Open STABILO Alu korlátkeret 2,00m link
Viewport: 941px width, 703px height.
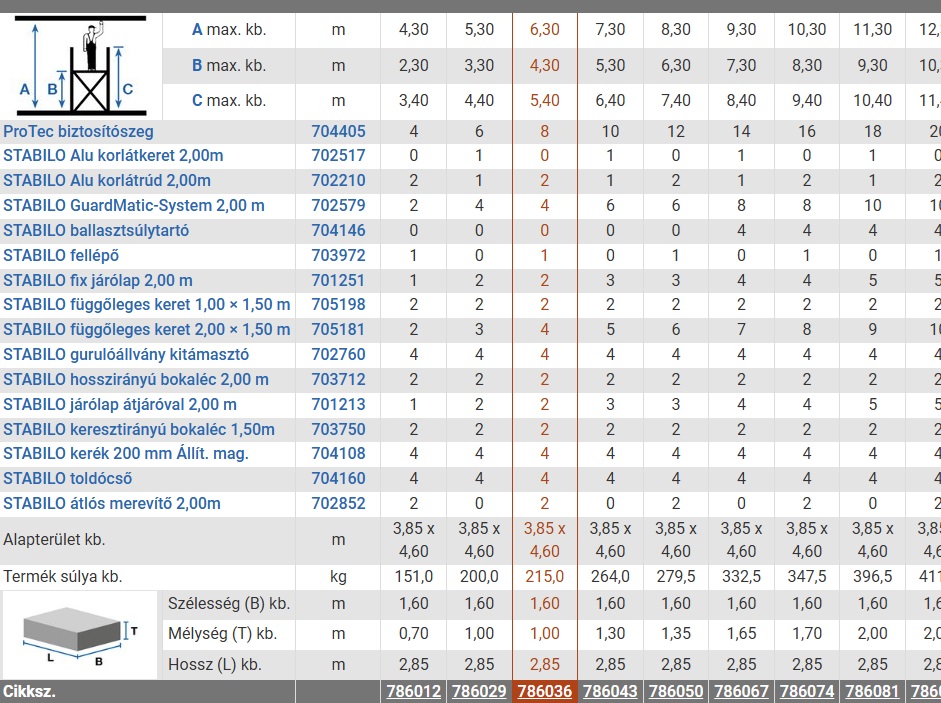click(x=113, y=155)
